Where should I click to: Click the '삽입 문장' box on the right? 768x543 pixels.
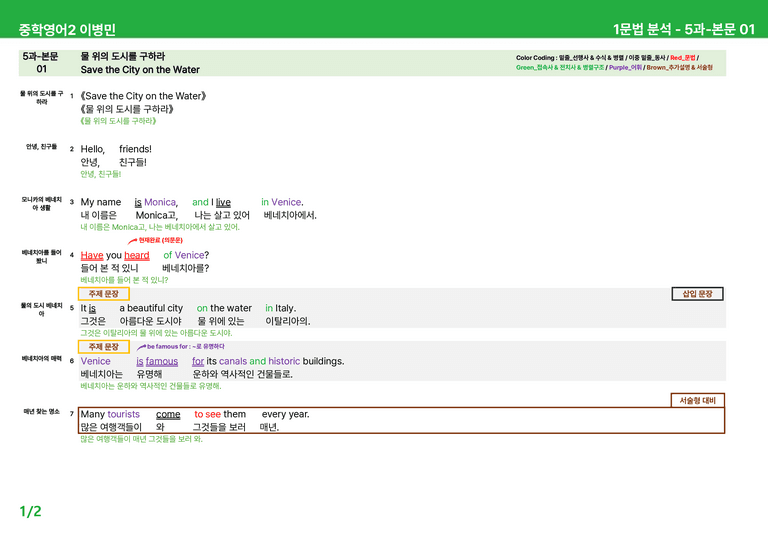(x=697, y=294)
